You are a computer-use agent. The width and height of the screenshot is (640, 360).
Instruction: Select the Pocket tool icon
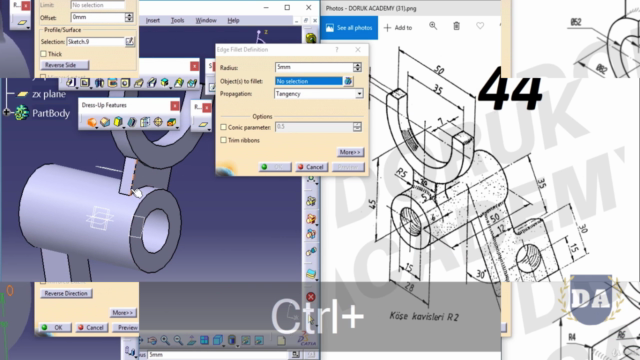[85, 83]
